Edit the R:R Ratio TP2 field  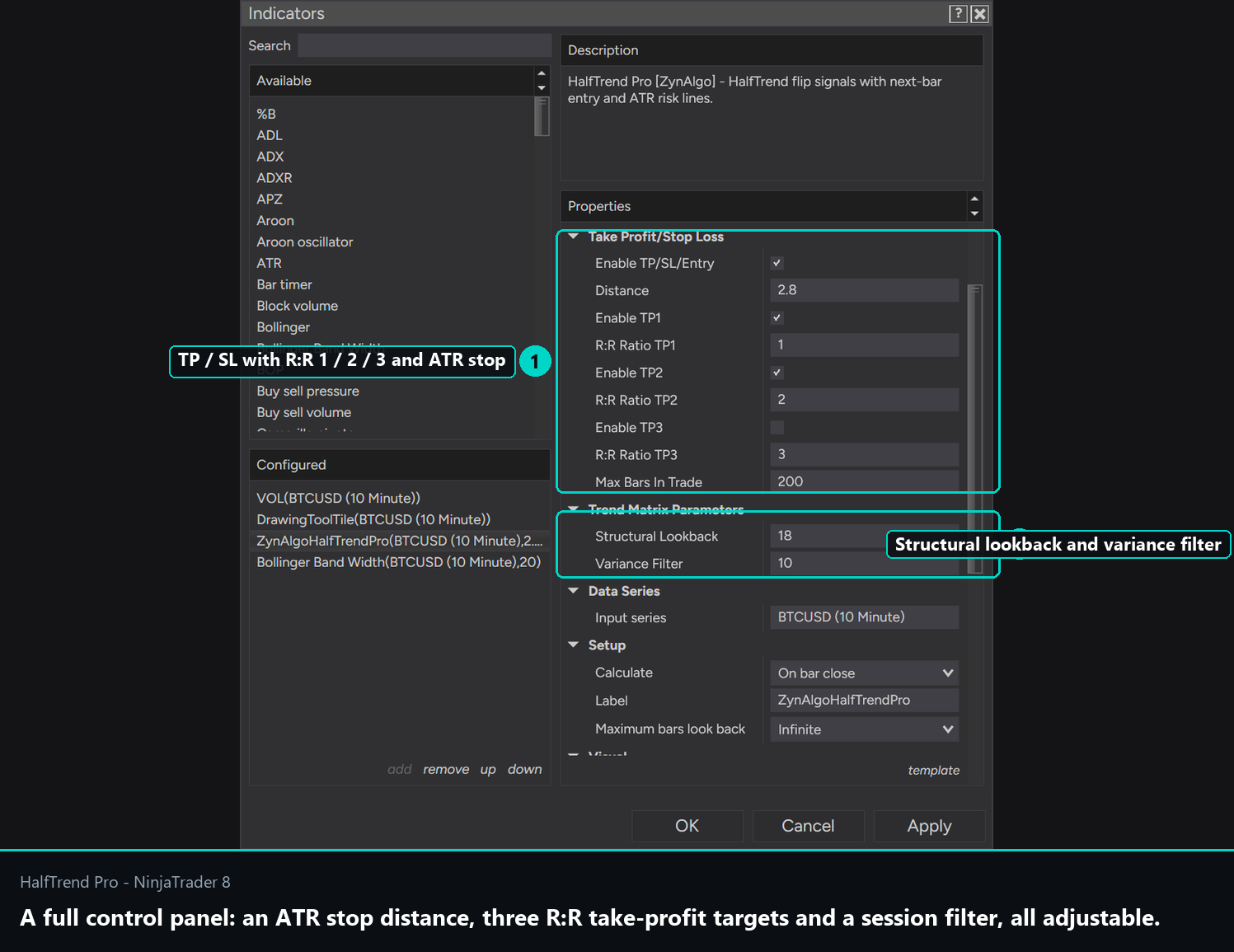[864, 400]
